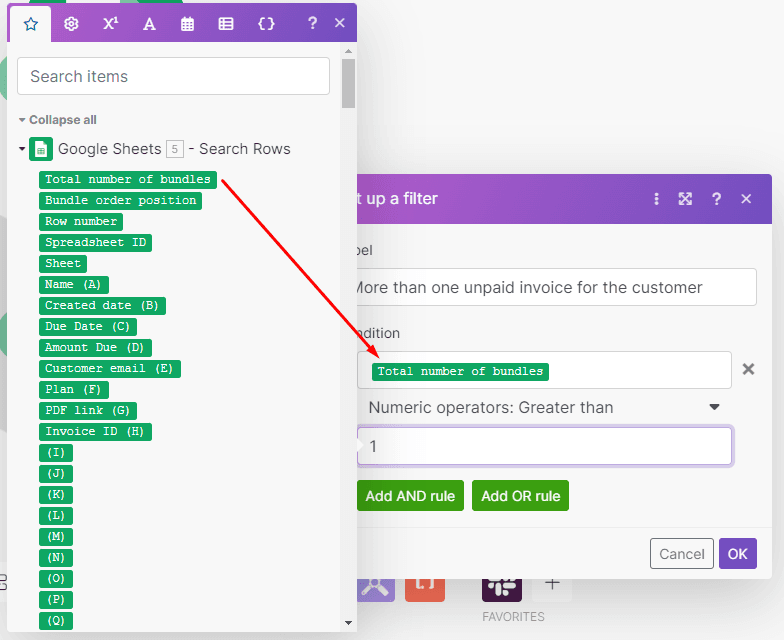Open the text functions tab
Image resolution: width=784 pixels, height=640 pixels.
tap(149, 24)
